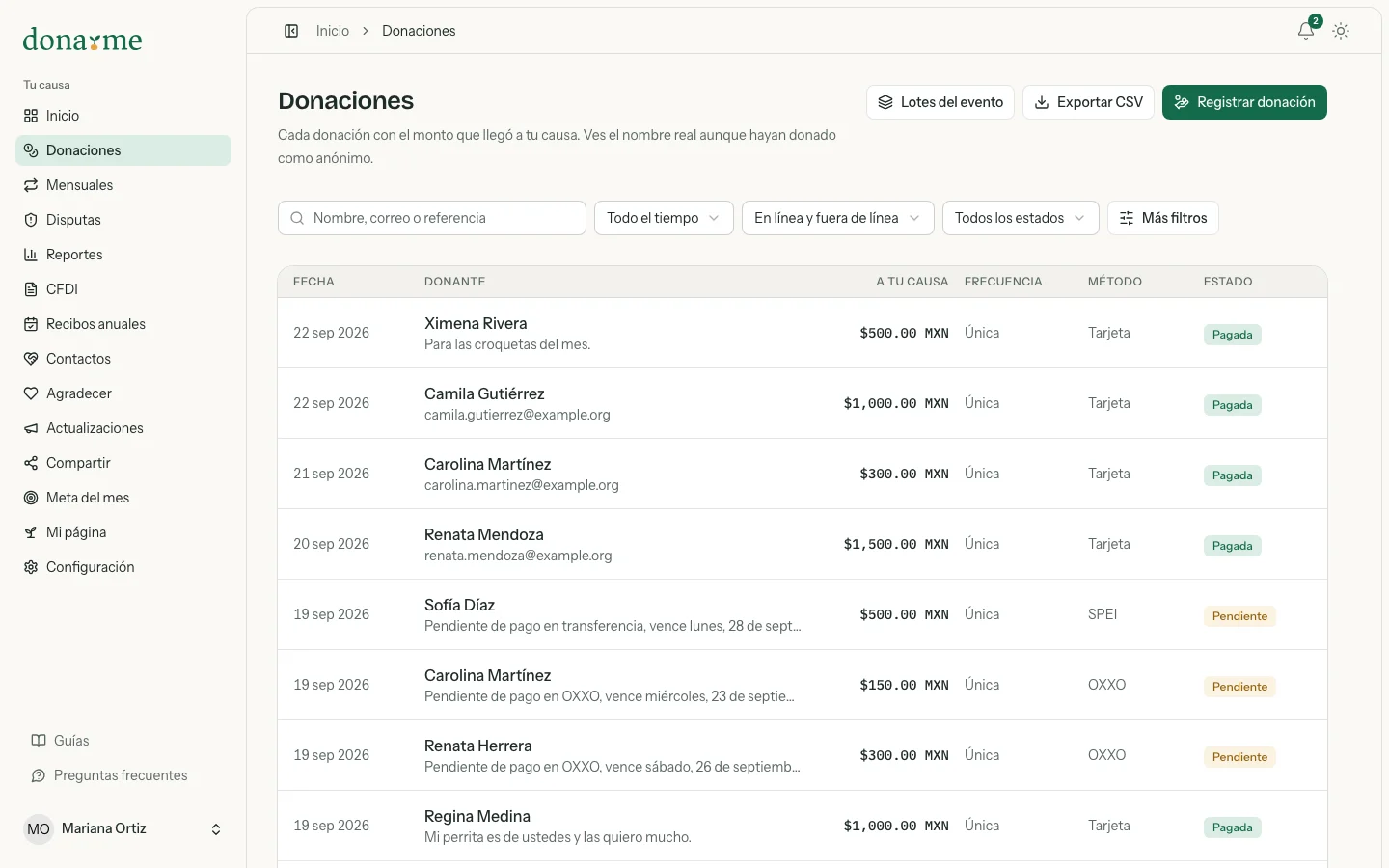Export donations with Exportar CSV
1389x868 pixels.
[x=1088, y=102]
